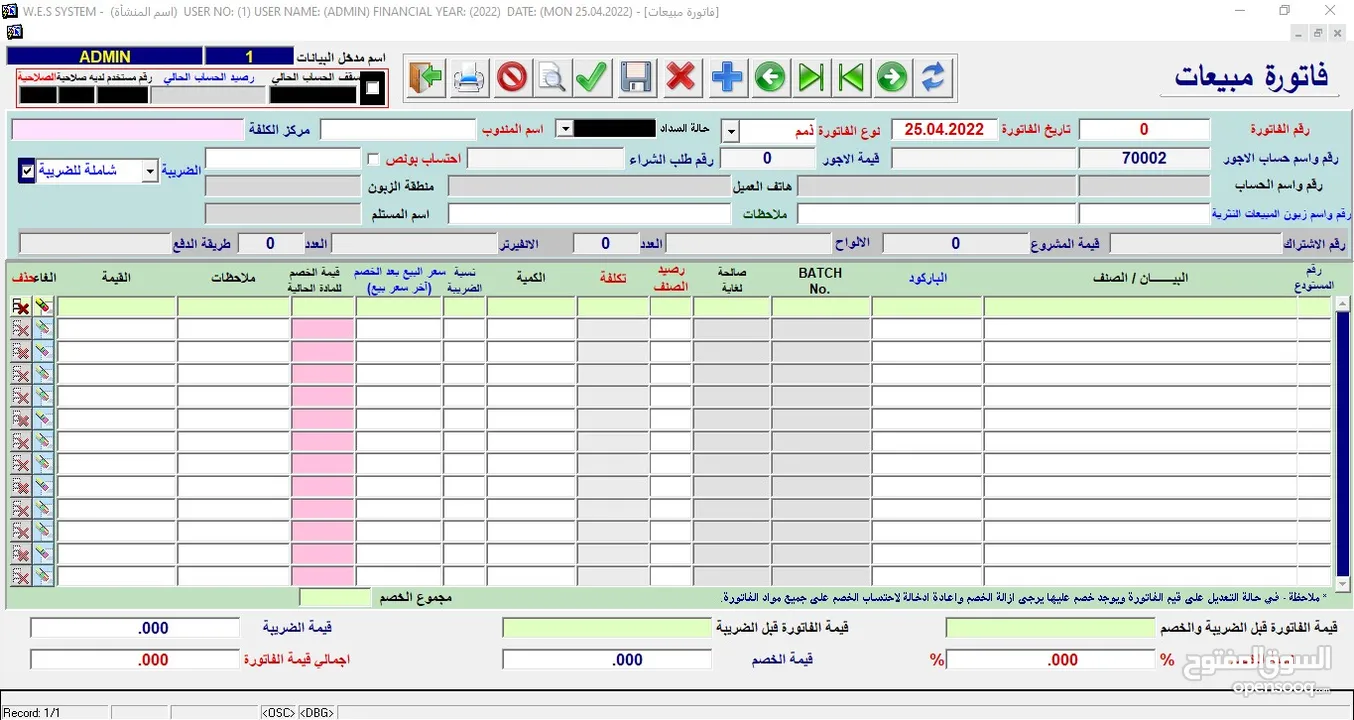The height and width of the screenshot is (720, 1354).
Task: Click the grid scrollbar down arrow
Action: (1343, 583)
